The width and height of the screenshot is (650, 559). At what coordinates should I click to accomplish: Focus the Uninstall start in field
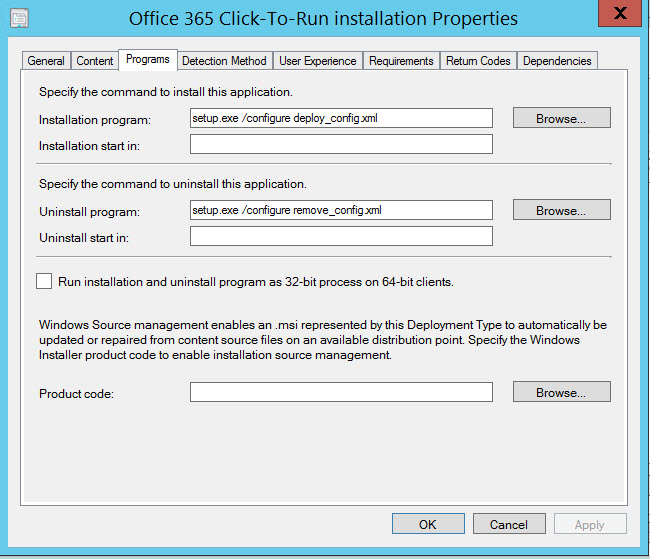click(x=341, y=236)
